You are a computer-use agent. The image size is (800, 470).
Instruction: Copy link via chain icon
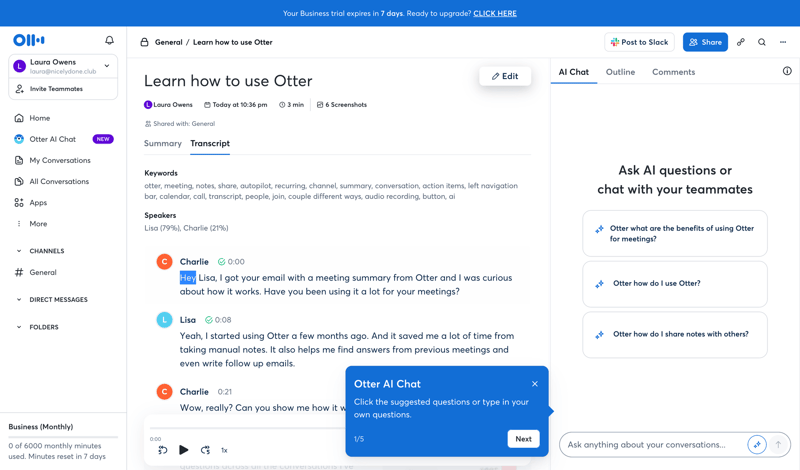click(x=740, y=42)
